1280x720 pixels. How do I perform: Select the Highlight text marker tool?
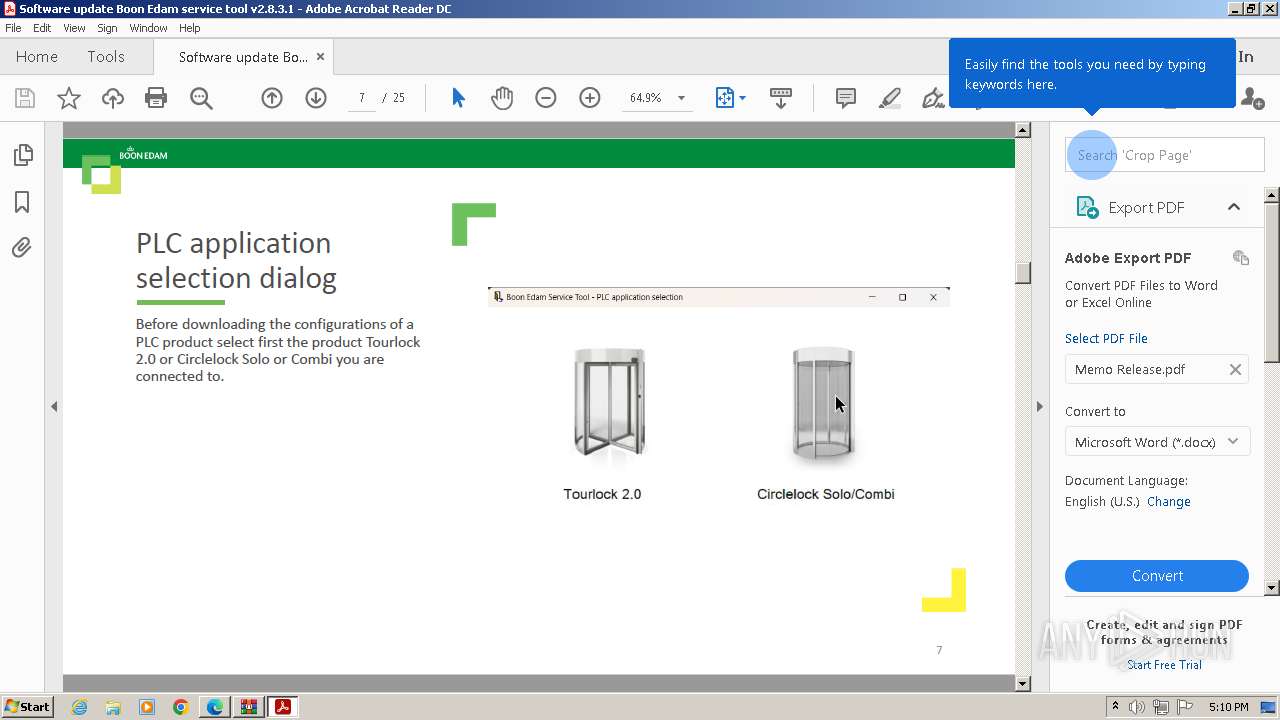pyautogui.click(x=889, y=98)
